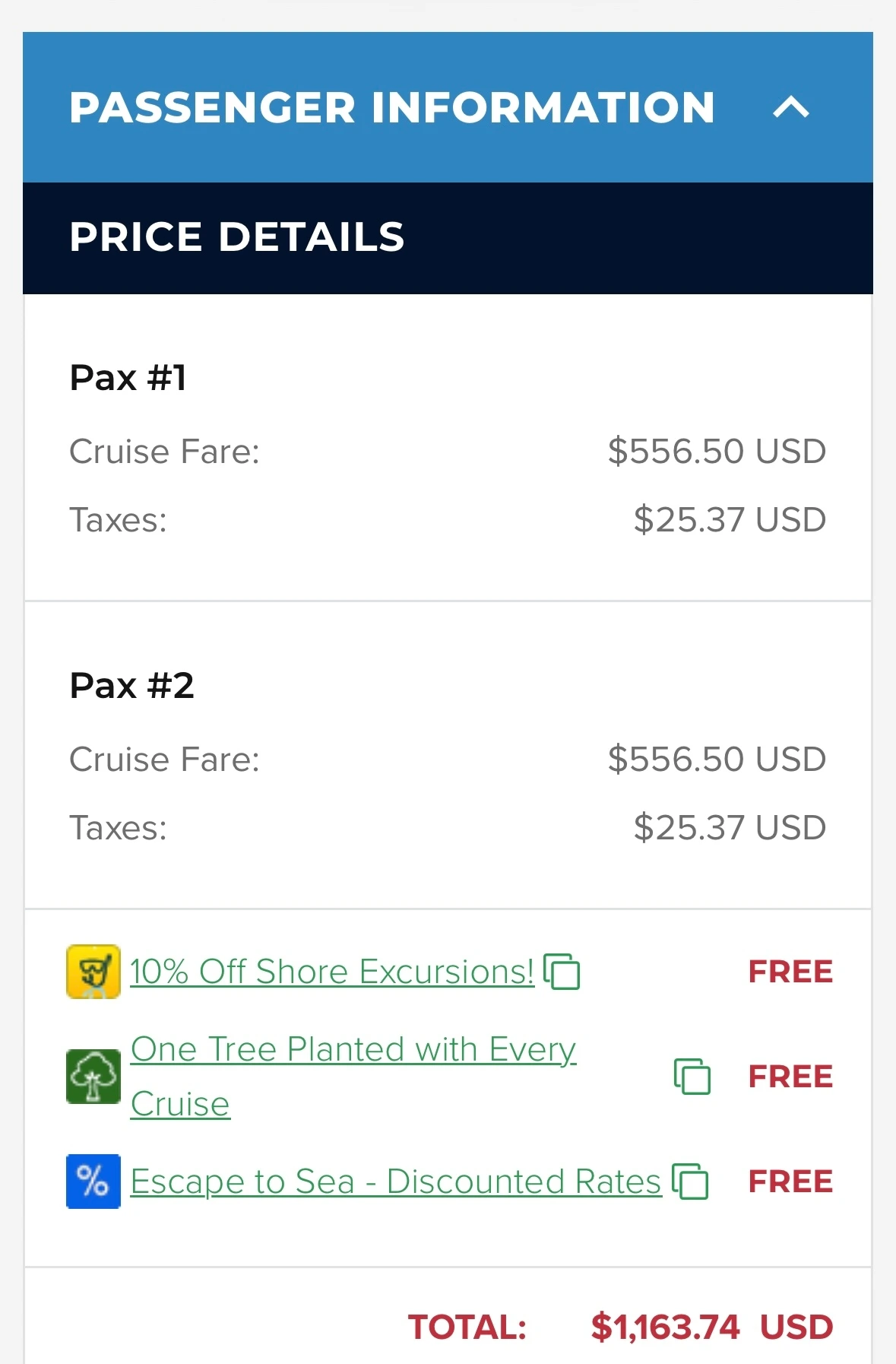Click the Pax #2 heading
896x1364 pixels.
click(x=131, y=685)
